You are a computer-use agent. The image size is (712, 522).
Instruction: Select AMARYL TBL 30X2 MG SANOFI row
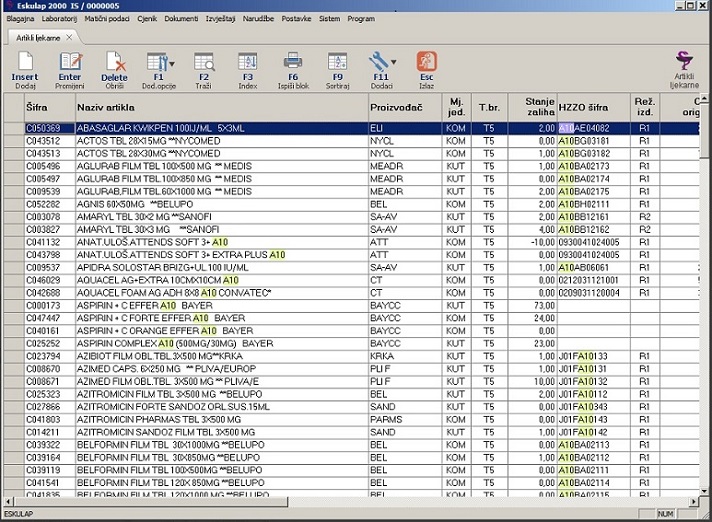pyautogui.click(x=351, y=217)
